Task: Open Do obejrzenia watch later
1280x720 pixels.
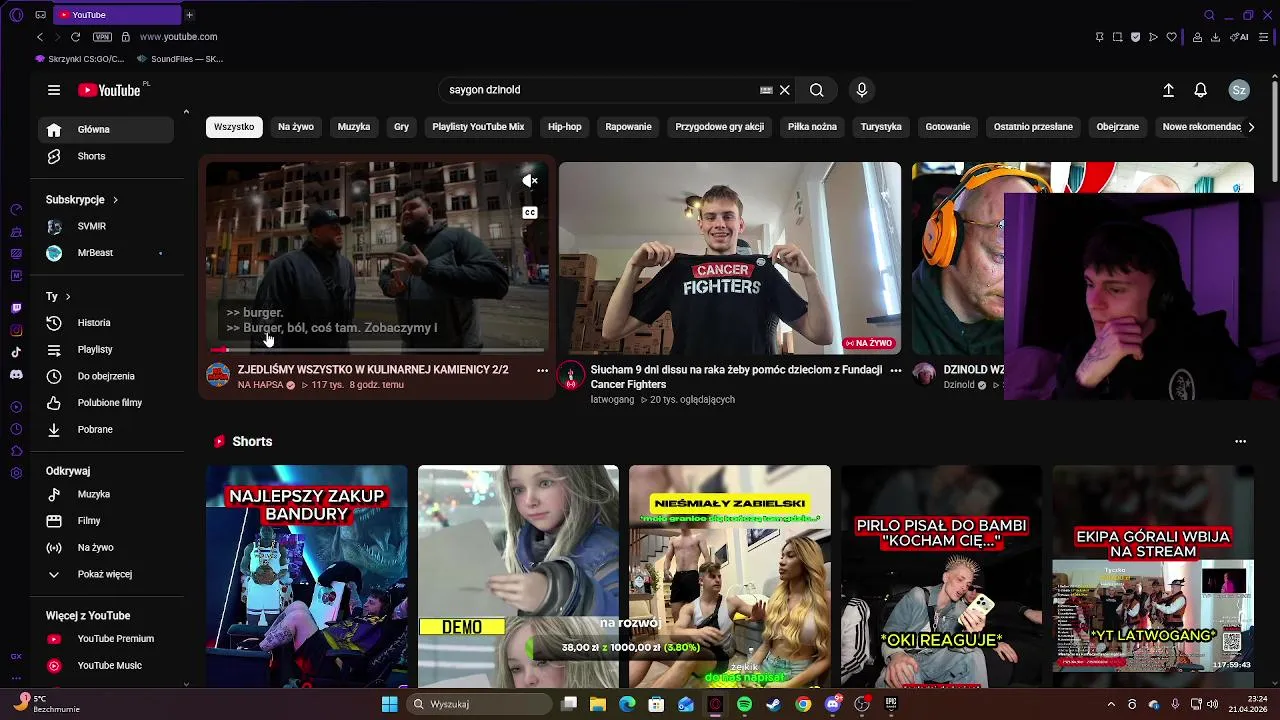Action: click(106, 376)
